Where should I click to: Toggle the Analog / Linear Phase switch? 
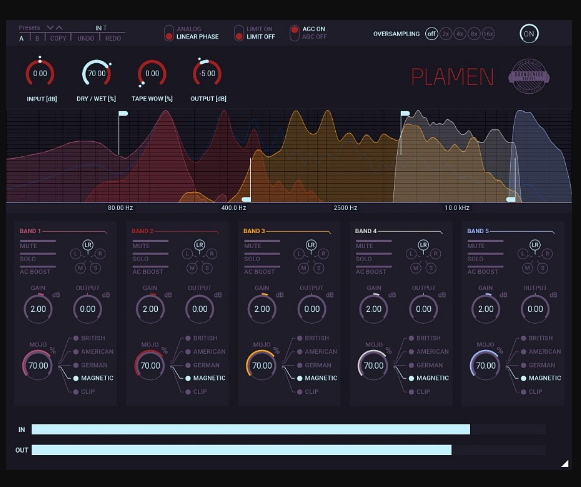coord(169,33)
